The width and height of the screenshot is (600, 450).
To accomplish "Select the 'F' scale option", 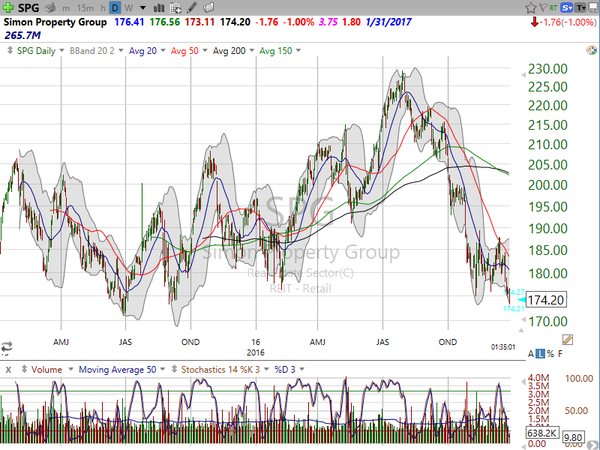I will point(560,354).
